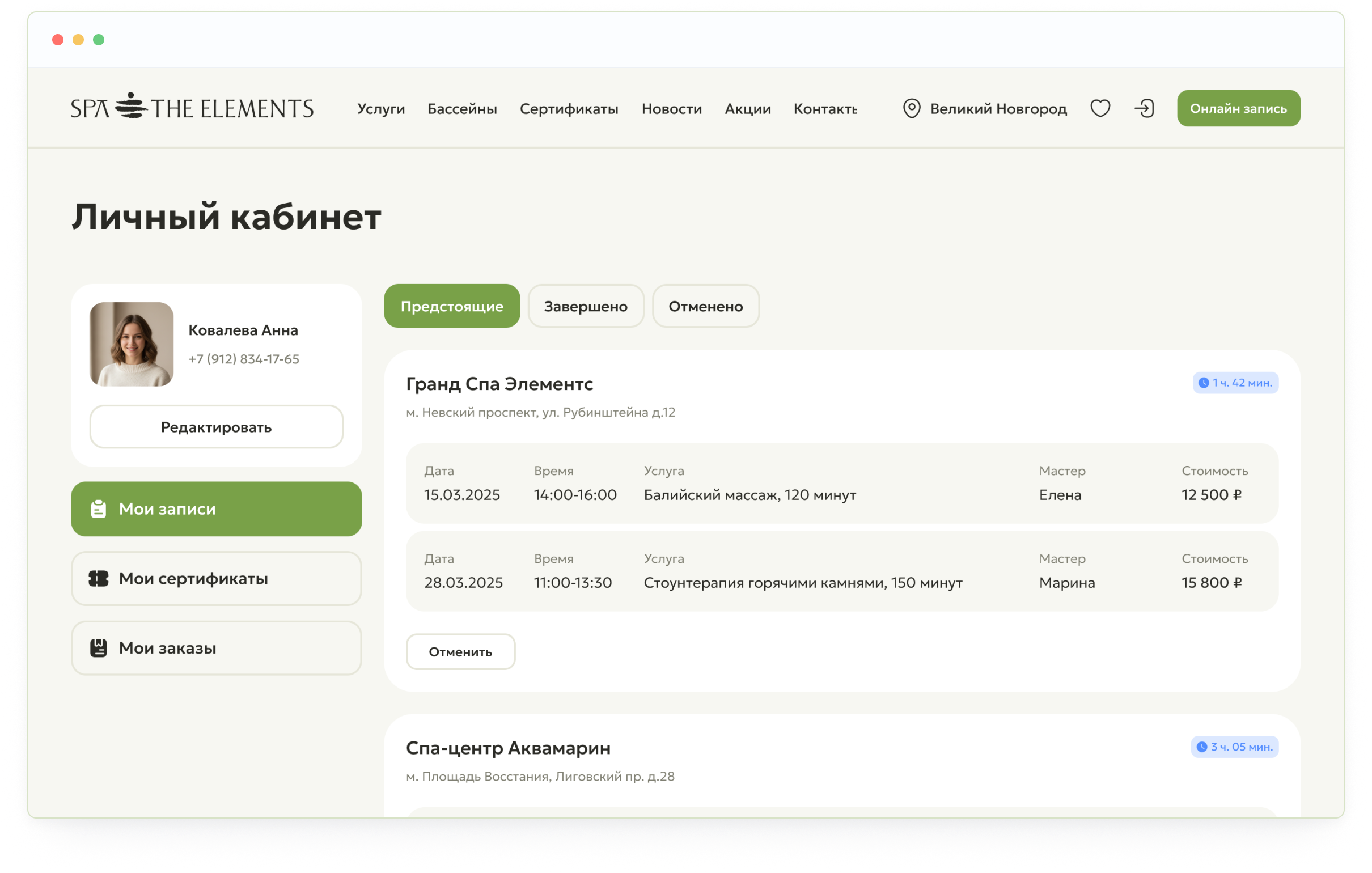Image resolution: width=1372 pixels, height=873 pixels.
Task: Click the location pin icon
Action: (x=912, y=108)
